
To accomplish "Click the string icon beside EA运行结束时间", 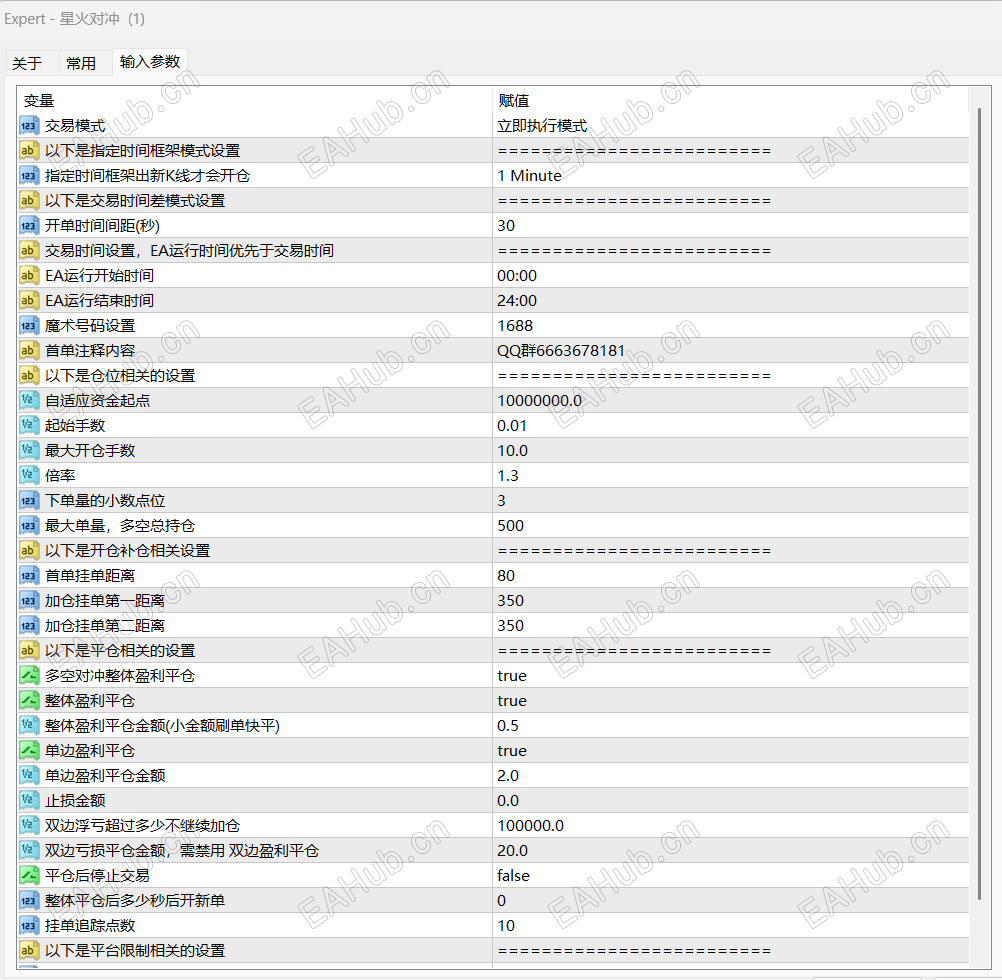I will click(x=29, y=300).
